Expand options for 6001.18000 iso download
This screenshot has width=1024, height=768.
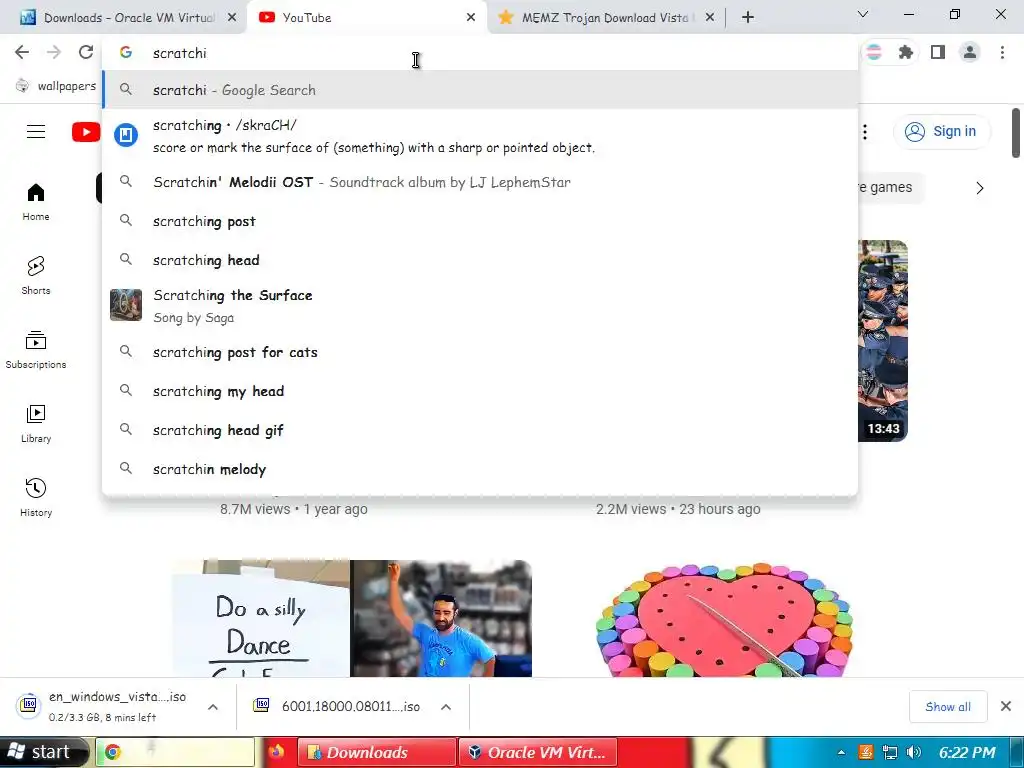pyautogui.click(x=445, y=707)
